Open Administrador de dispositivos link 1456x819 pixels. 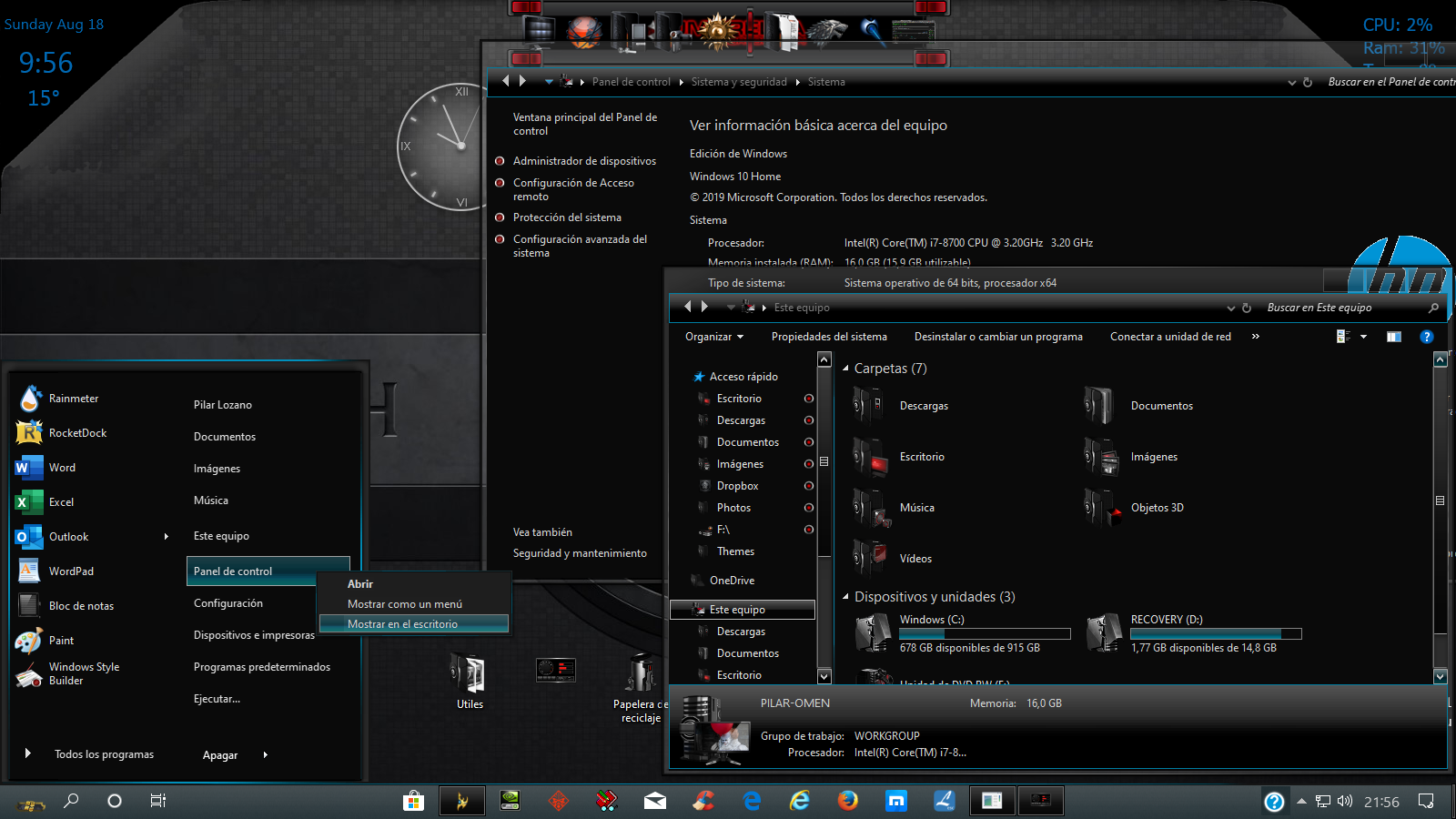(x=584, y=161)
